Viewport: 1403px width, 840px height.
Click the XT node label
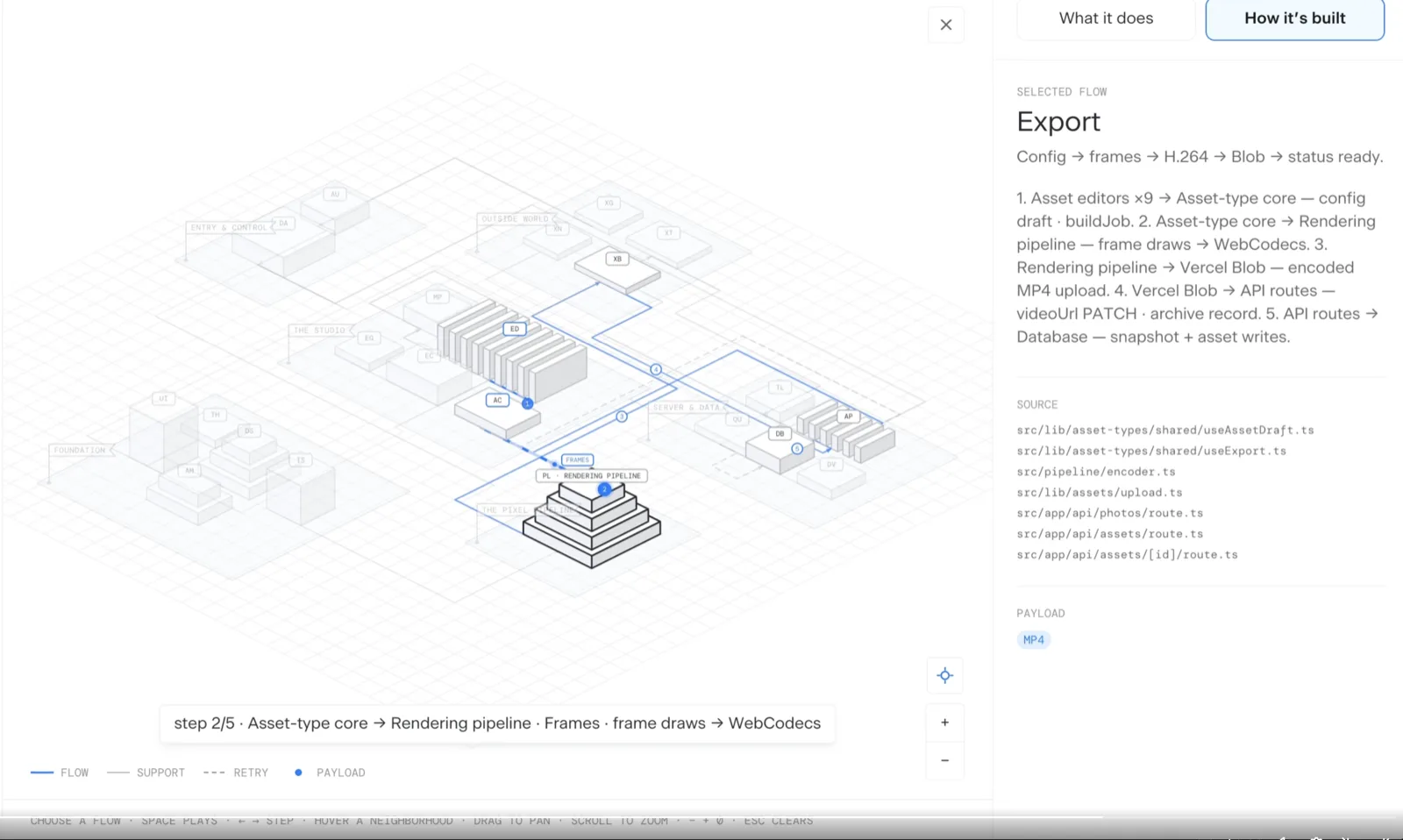668,232
